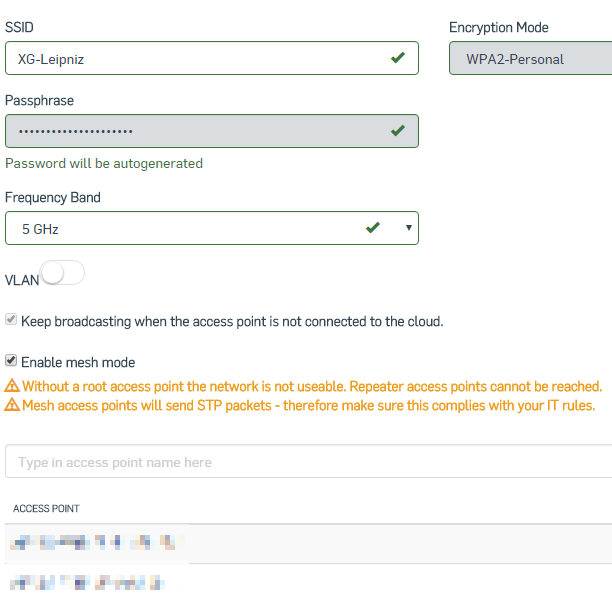
Task: Focus the access point name search box
Action: tap(308, 461)
